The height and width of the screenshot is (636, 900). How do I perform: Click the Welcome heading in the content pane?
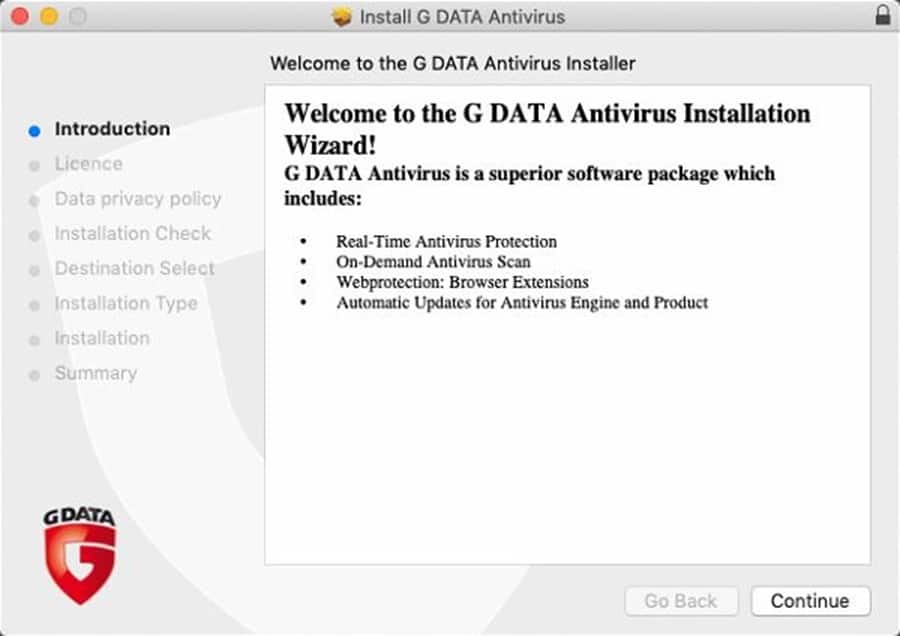click(x=545, y=114)
